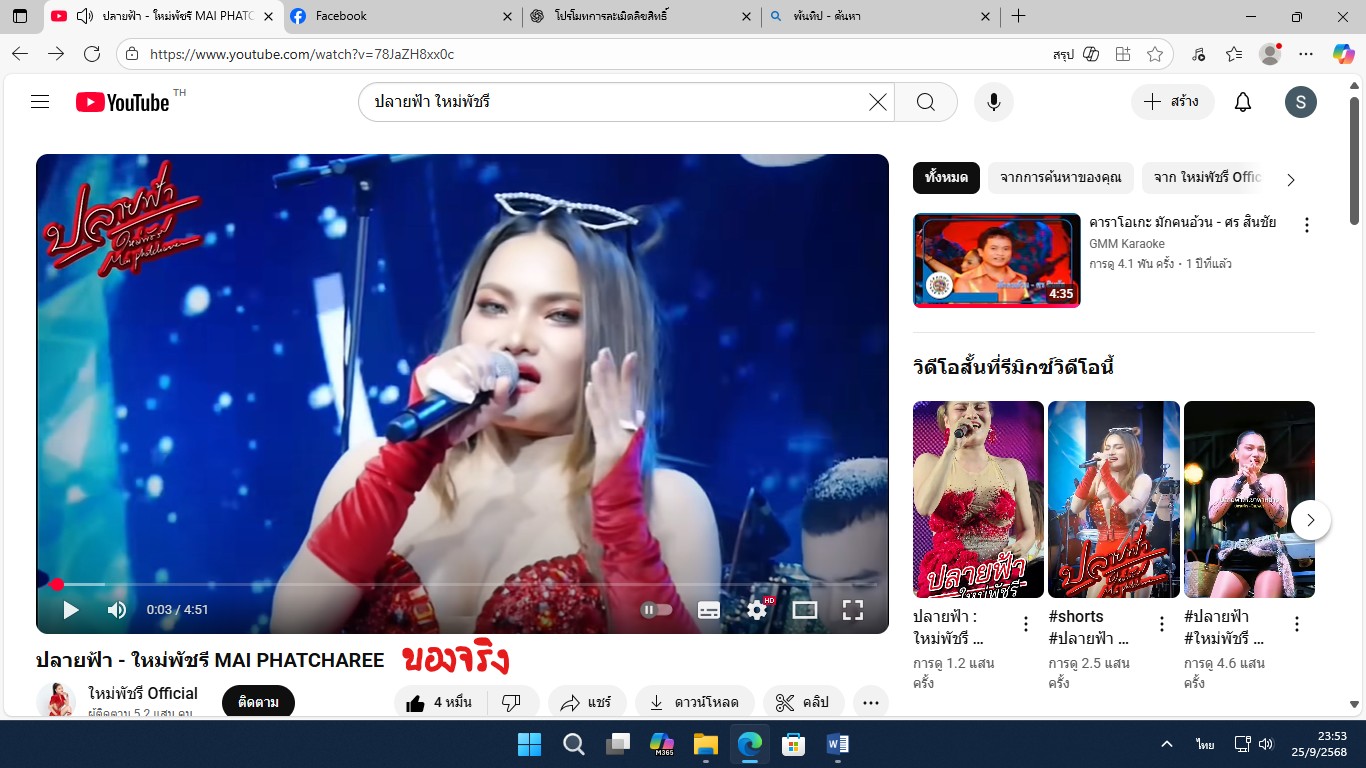Viewport: 1366px width, 768px height.
Task: Click the browser address bar URL
Action: (x=302, y=54)
